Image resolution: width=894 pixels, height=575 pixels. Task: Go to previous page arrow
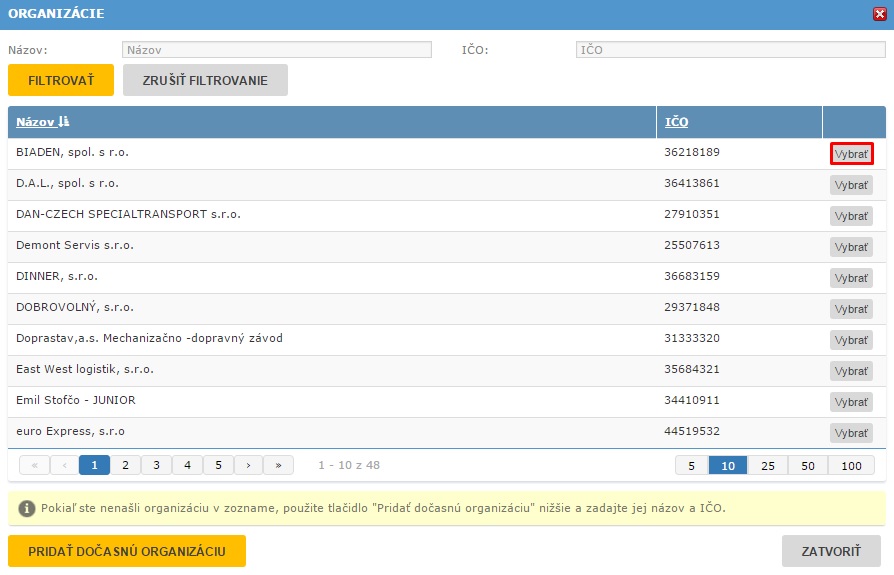[64, 465]
